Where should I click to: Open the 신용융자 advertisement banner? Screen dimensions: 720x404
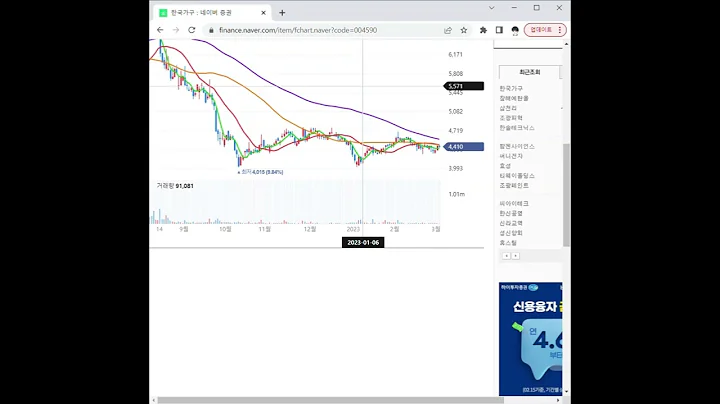point(530,339)
